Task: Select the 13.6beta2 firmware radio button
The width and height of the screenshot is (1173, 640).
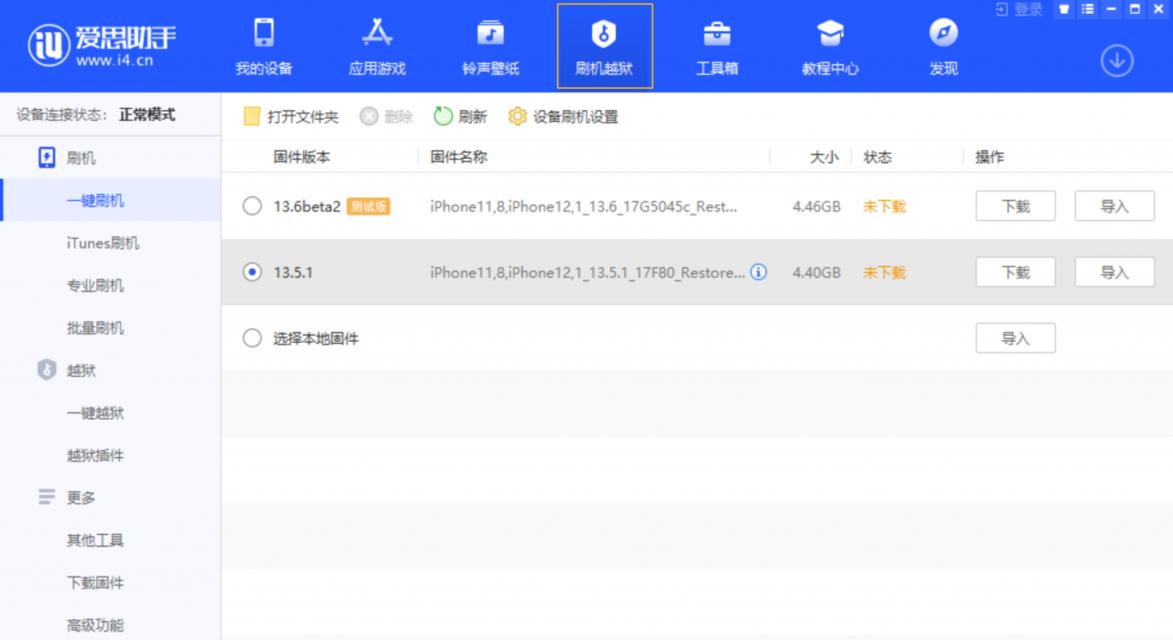Action: [252, 206]
